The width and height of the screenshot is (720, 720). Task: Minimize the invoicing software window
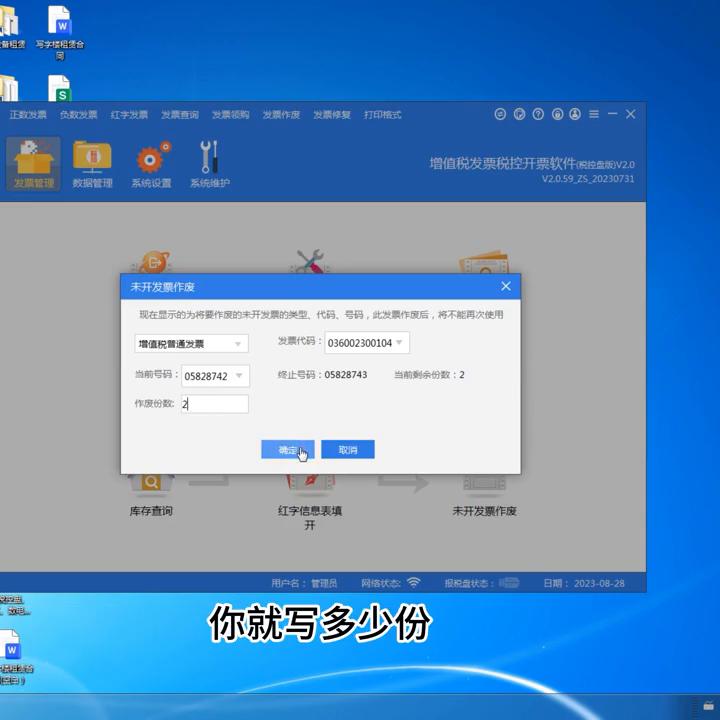coord(612,113)
